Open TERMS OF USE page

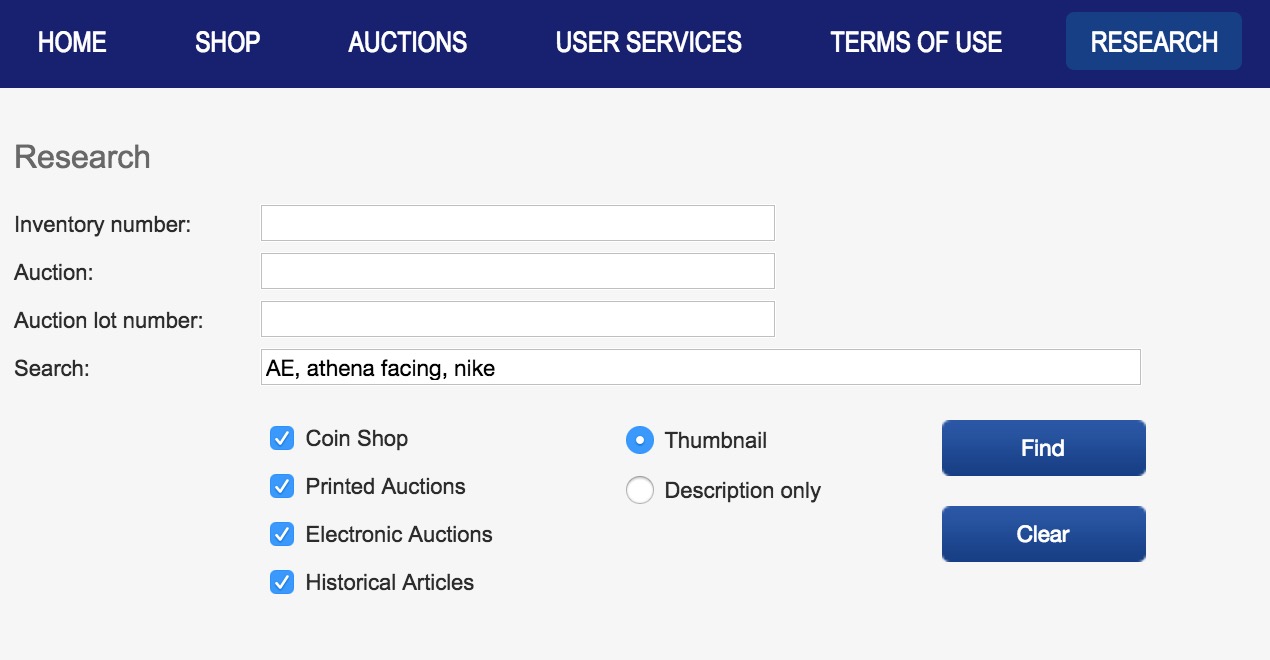click(916, 42)
